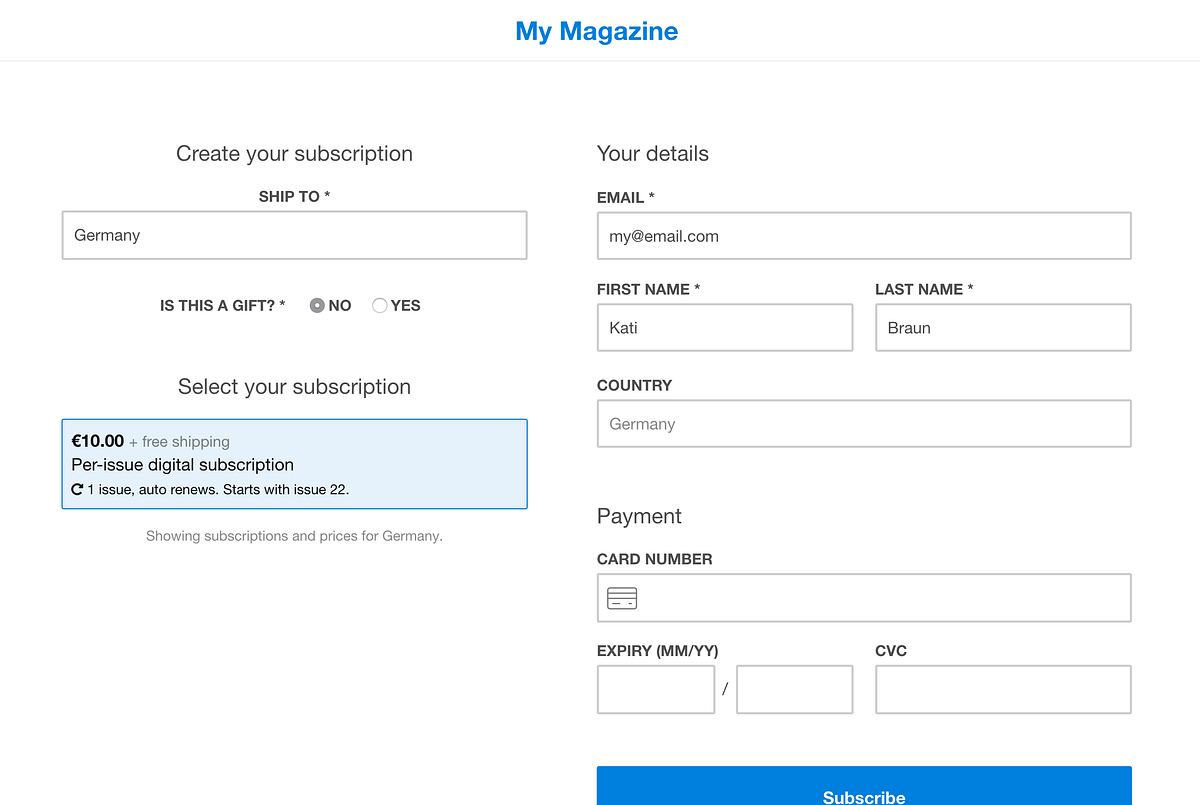Open the Ship To country selector
The height and width of the screenshot is (805, 1200).
294,235
